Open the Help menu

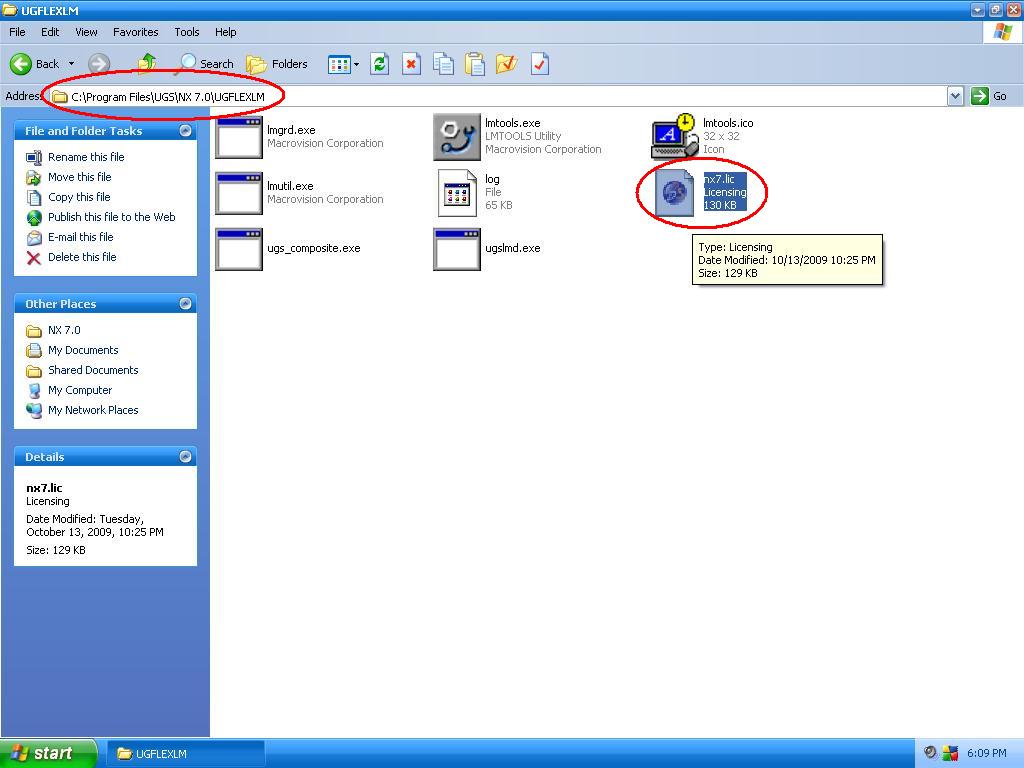tap(226, 32)
